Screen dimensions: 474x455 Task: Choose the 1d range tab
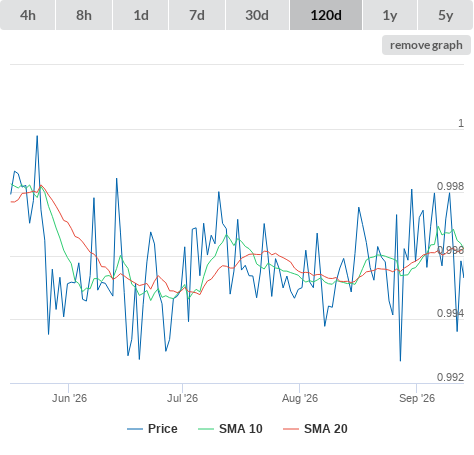coord(141,15)
